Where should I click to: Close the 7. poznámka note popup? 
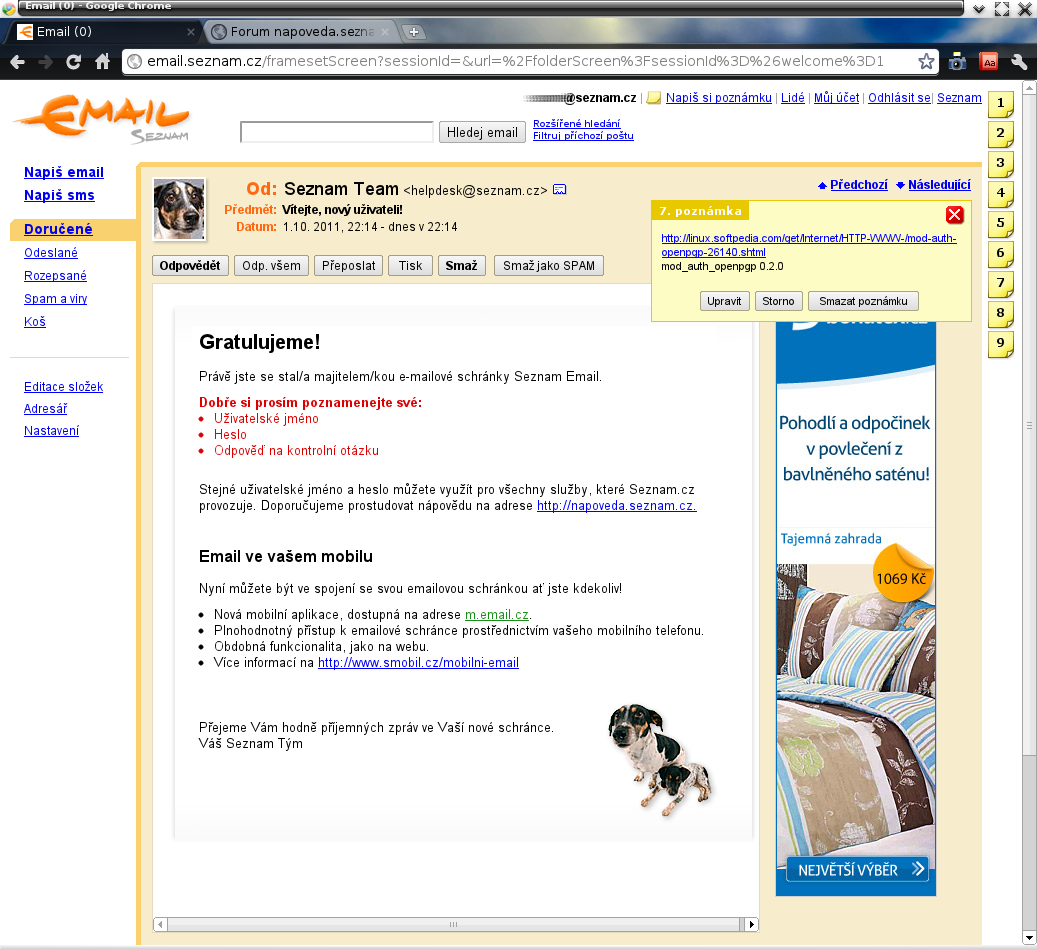pos(954,214)
